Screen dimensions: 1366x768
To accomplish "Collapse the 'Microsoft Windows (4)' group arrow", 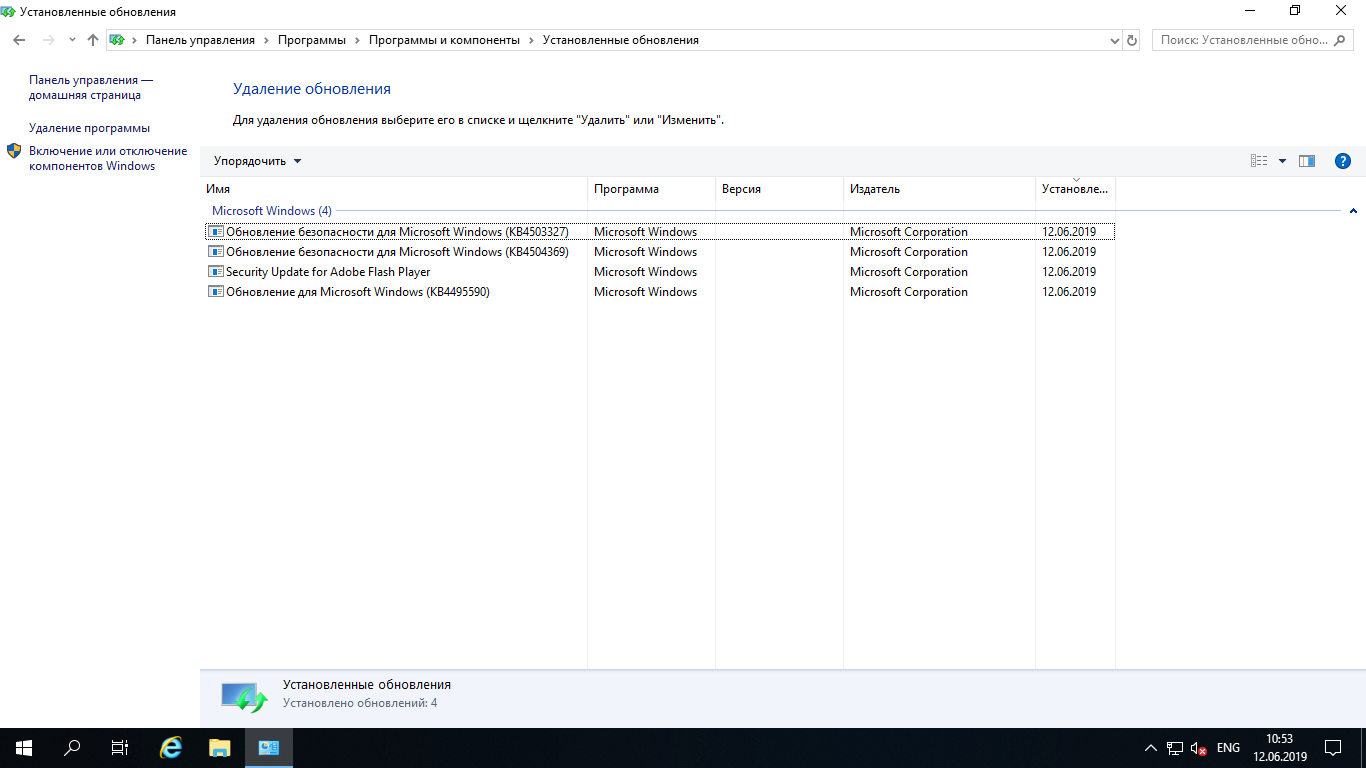I will (x=1353, y=211).
